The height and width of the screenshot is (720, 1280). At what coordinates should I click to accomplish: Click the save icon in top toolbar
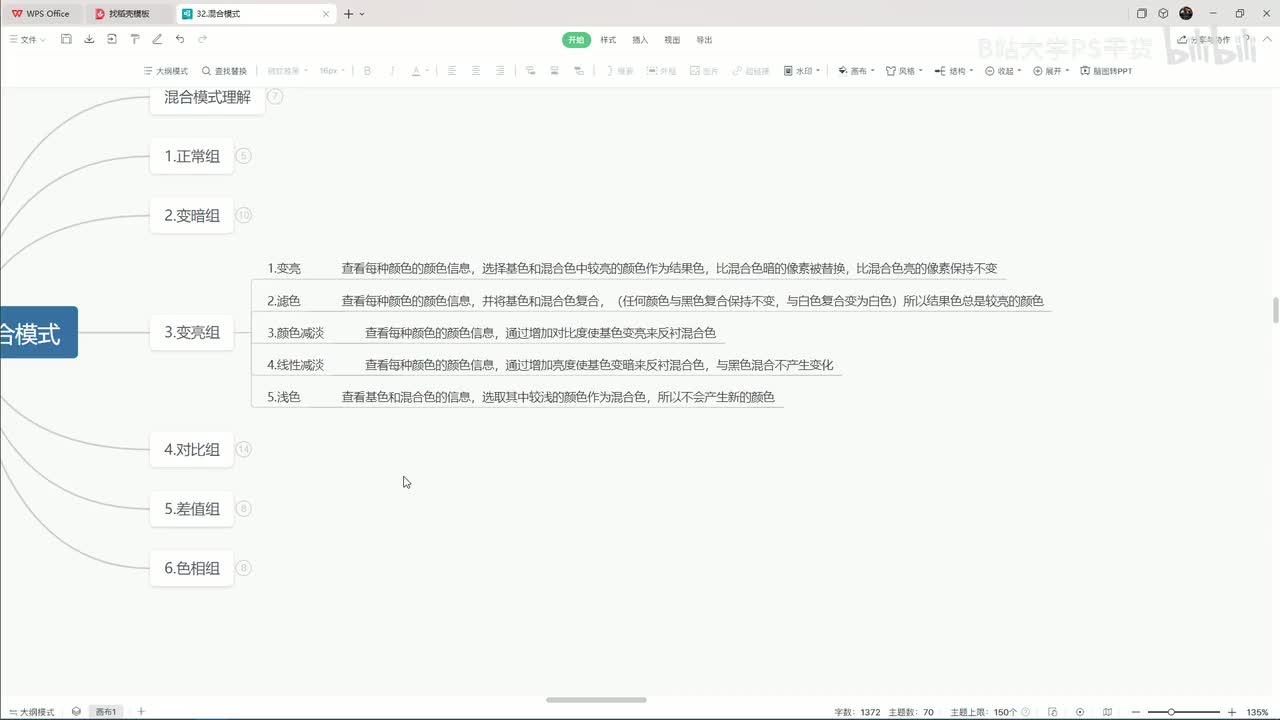pos(66,39)
